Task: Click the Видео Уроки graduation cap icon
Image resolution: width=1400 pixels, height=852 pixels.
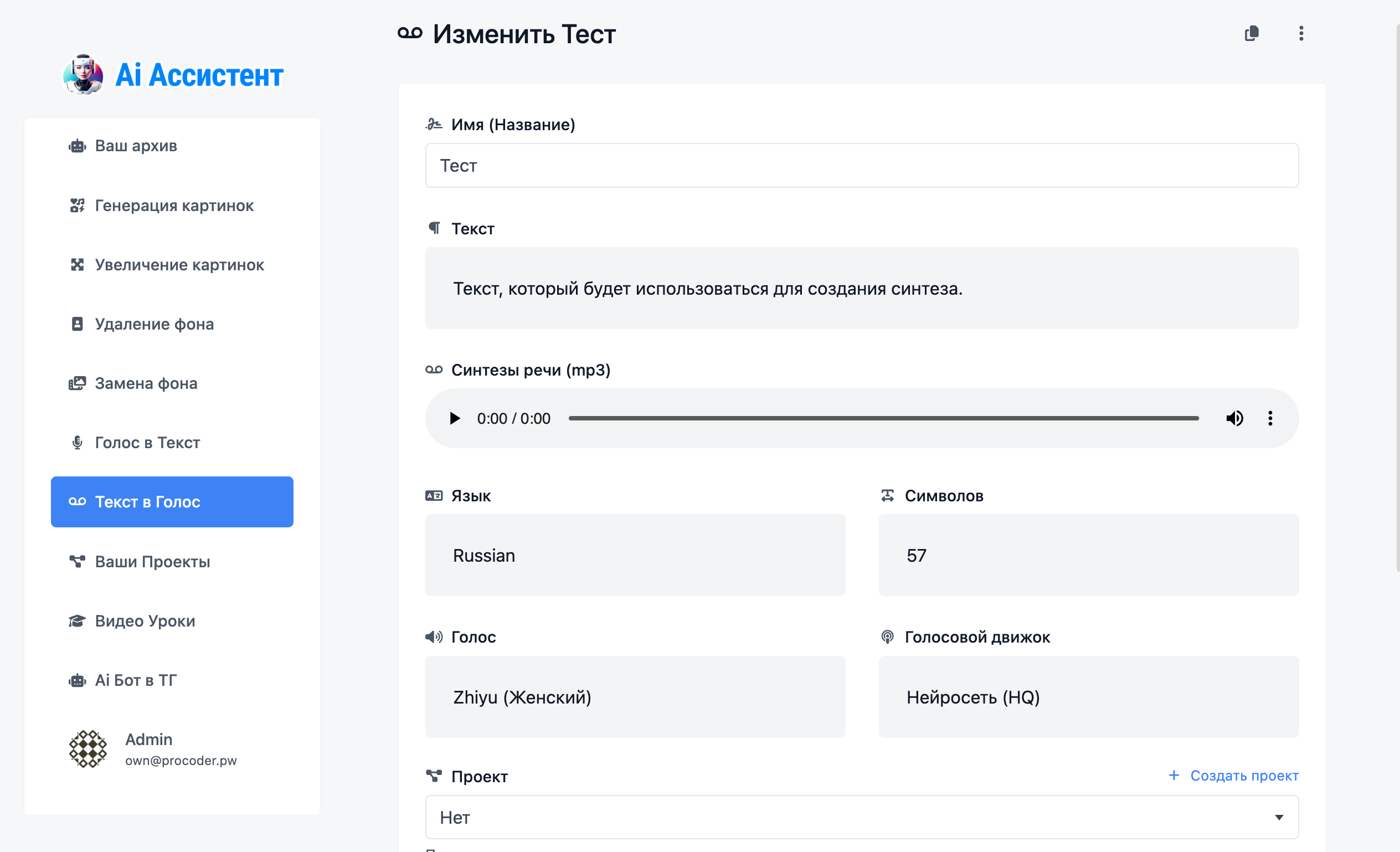Action: [x=78, y=620]
